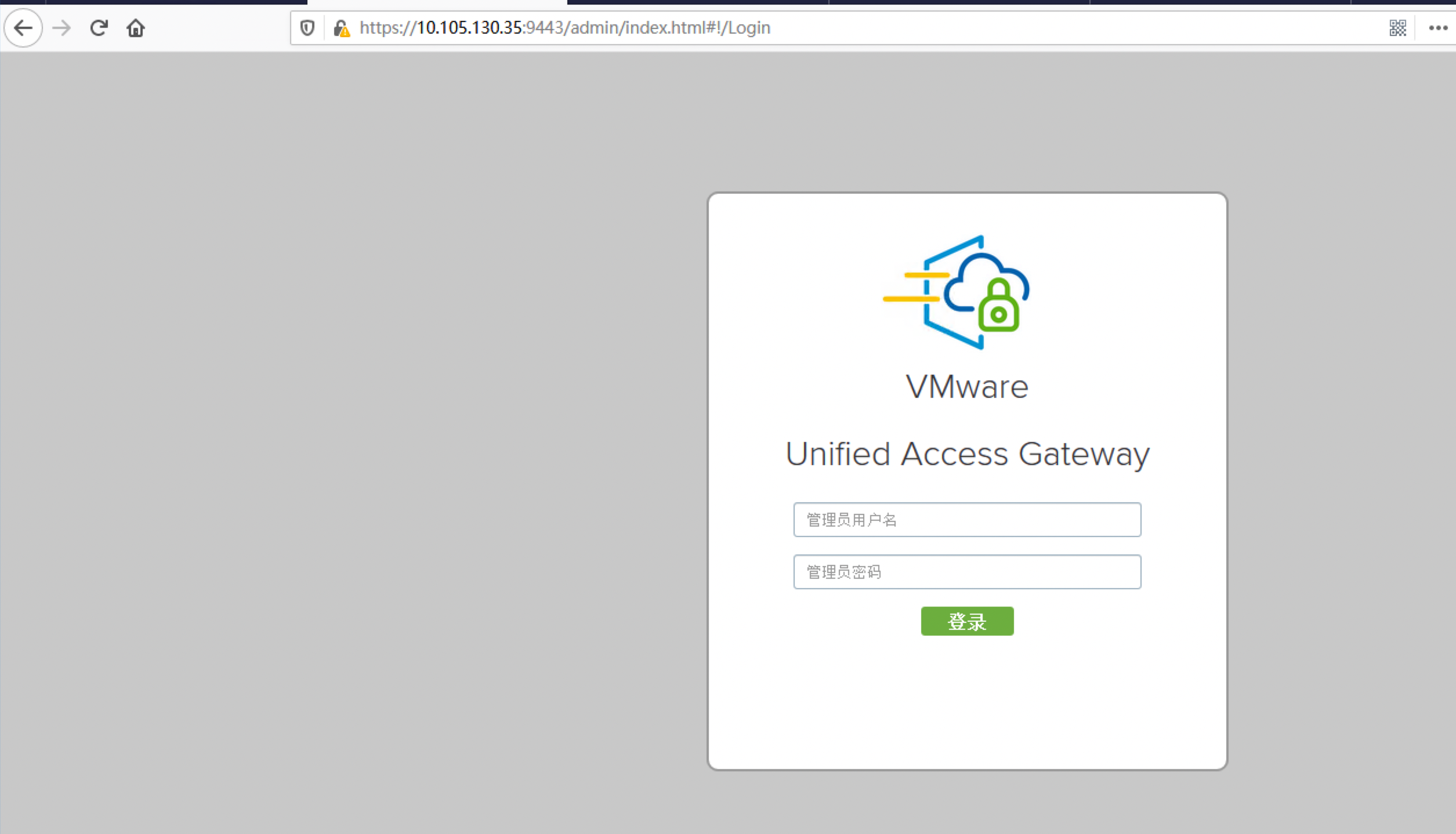This screenshot has height=834, width=1456.
Task: Click the 管理员密码 password field
Action: click(967, 572)
